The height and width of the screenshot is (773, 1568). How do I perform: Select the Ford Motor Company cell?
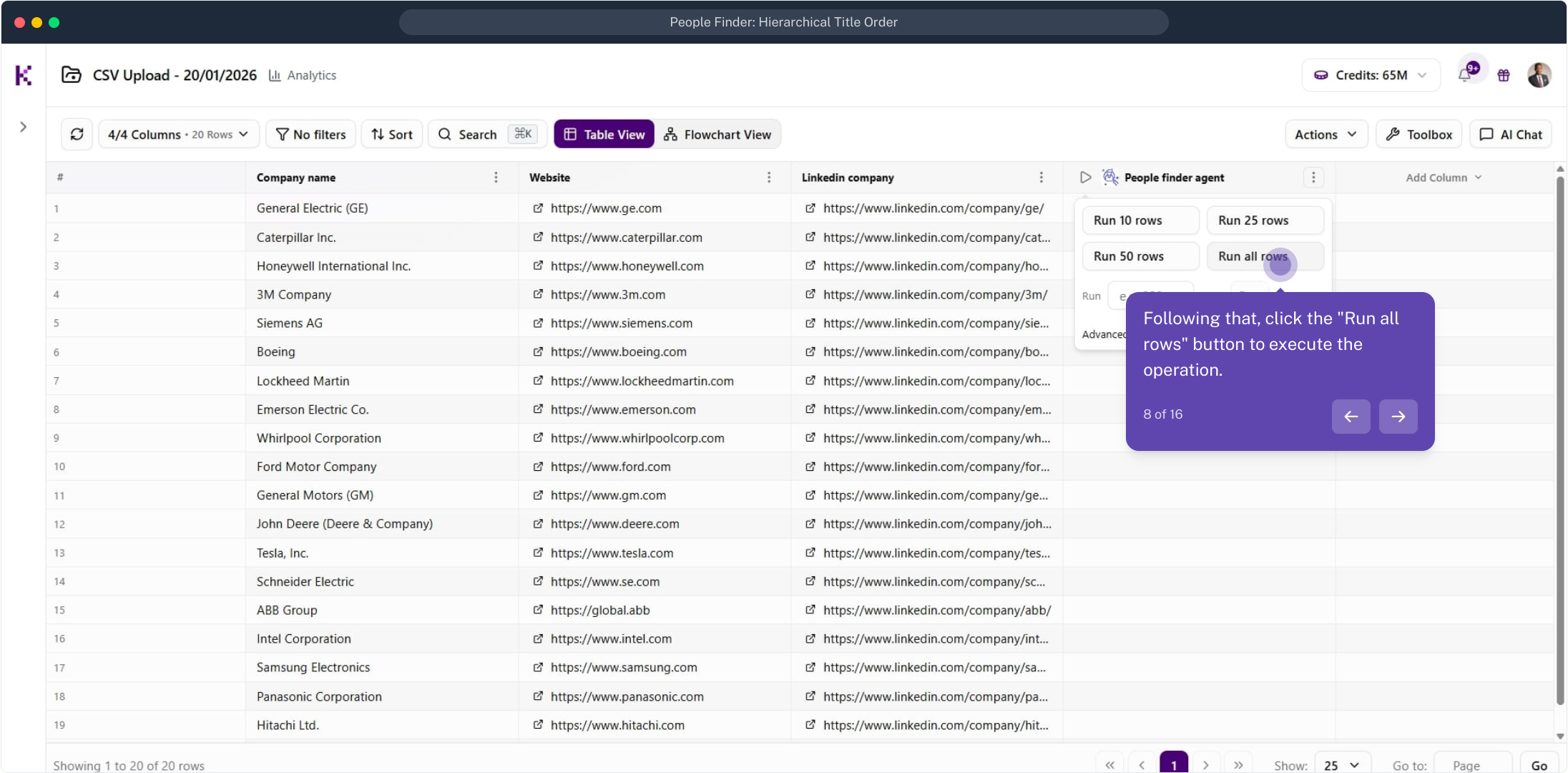pos(382,467)
